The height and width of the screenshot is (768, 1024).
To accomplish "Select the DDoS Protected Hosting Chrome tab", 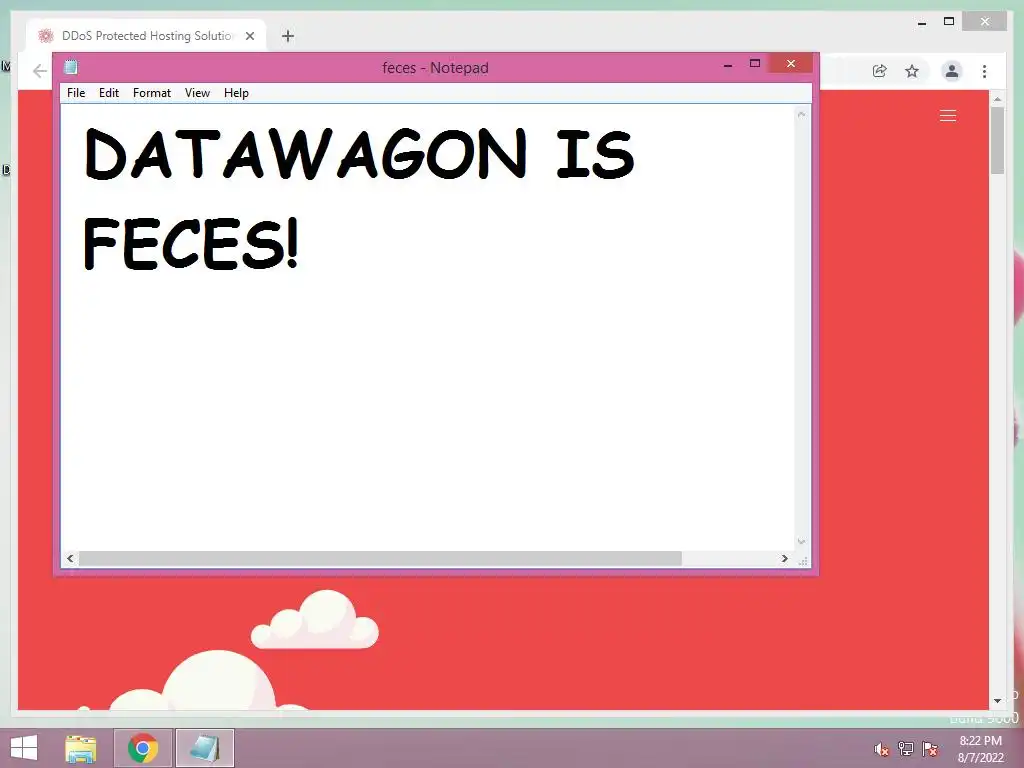I will [x=146, y=36].
